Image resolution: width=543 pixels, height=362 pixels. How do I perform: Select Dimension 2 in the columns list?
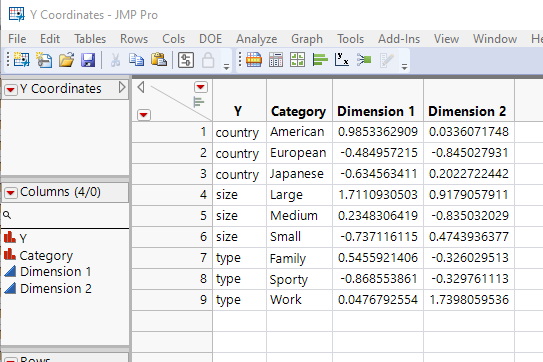[55, 289]
